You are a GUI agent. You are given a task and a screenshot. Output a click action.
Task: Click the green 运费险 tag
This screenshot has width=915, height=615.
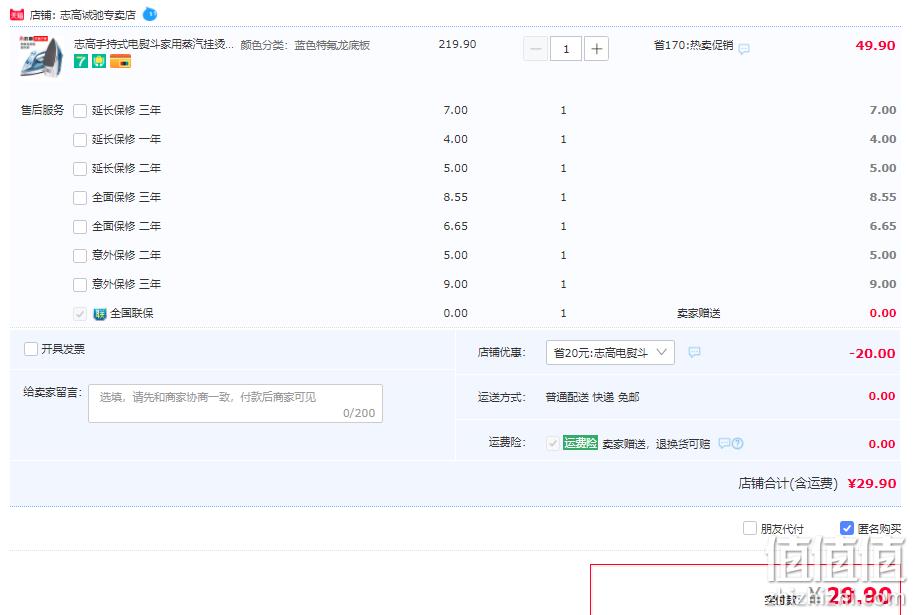(580, 443)
